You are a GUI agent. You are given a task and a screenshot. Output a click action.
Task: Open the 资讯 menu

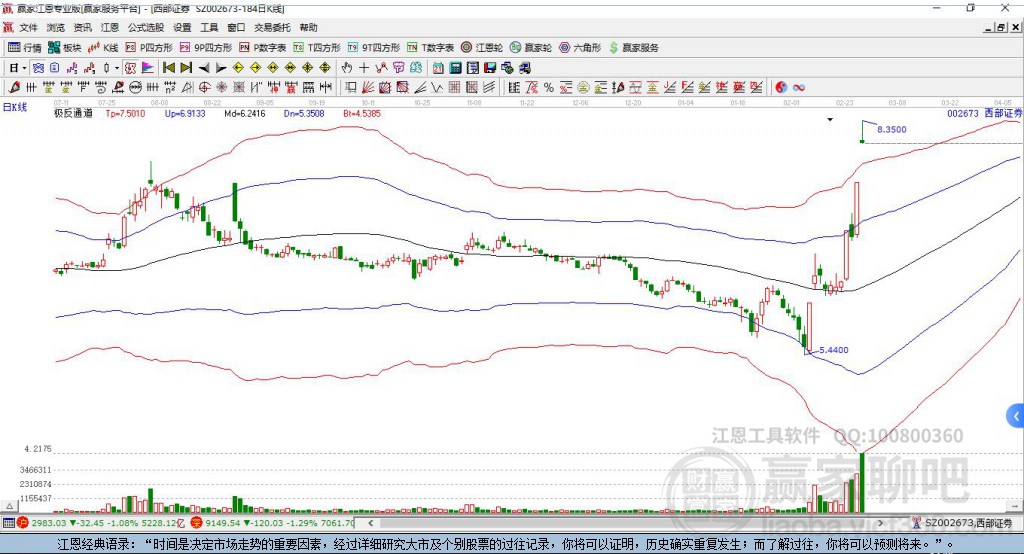tap(82, 27)
